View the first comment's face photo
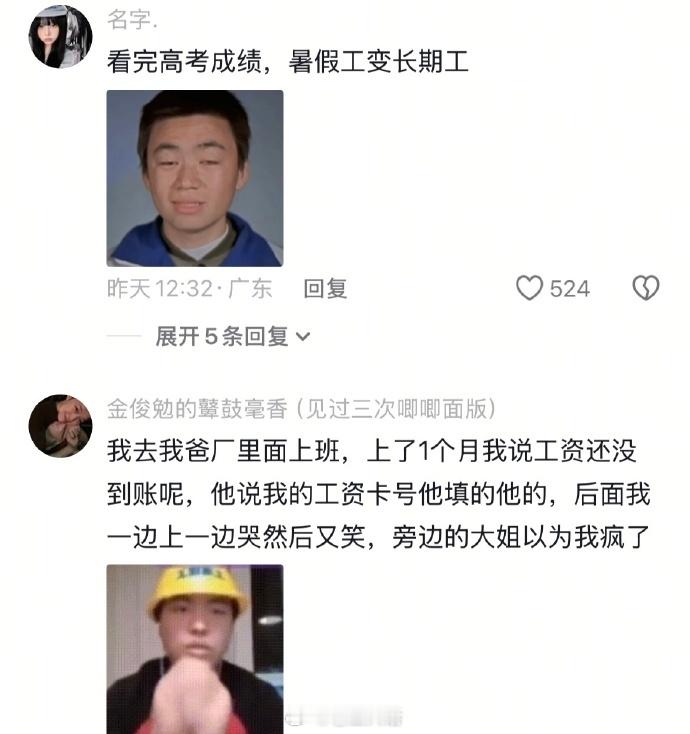The image size is (690, 734). point(195,178)
